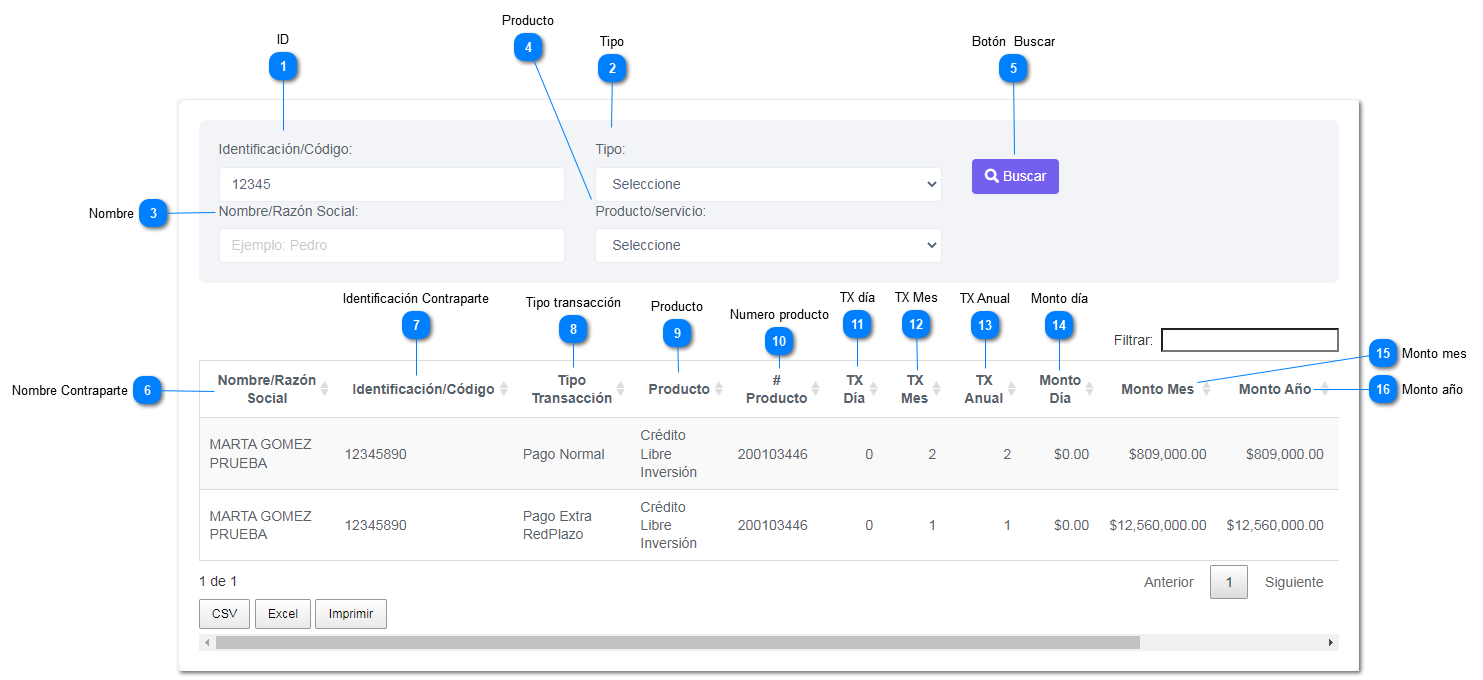Export table with CSV button
Viewport: 1483px width, 680px height.
pos(224,614)
